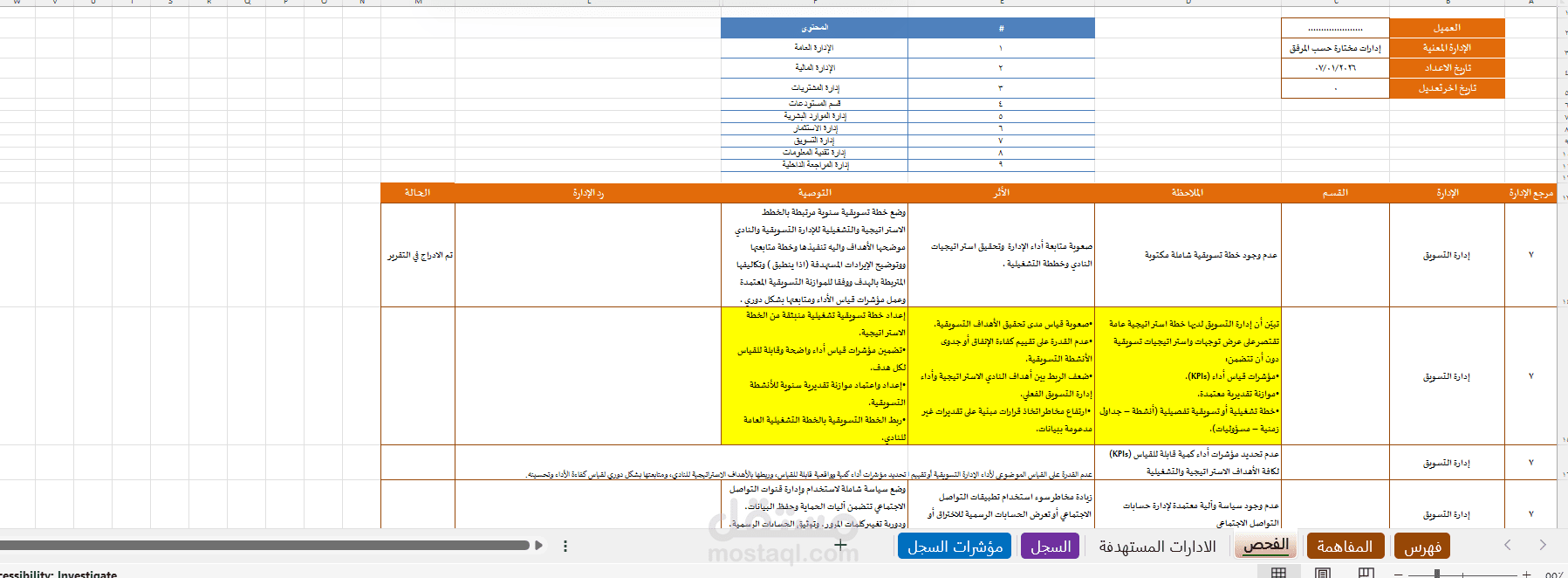
Task: Add a new sheet with plus icon
Action: (x=840, y=545)
